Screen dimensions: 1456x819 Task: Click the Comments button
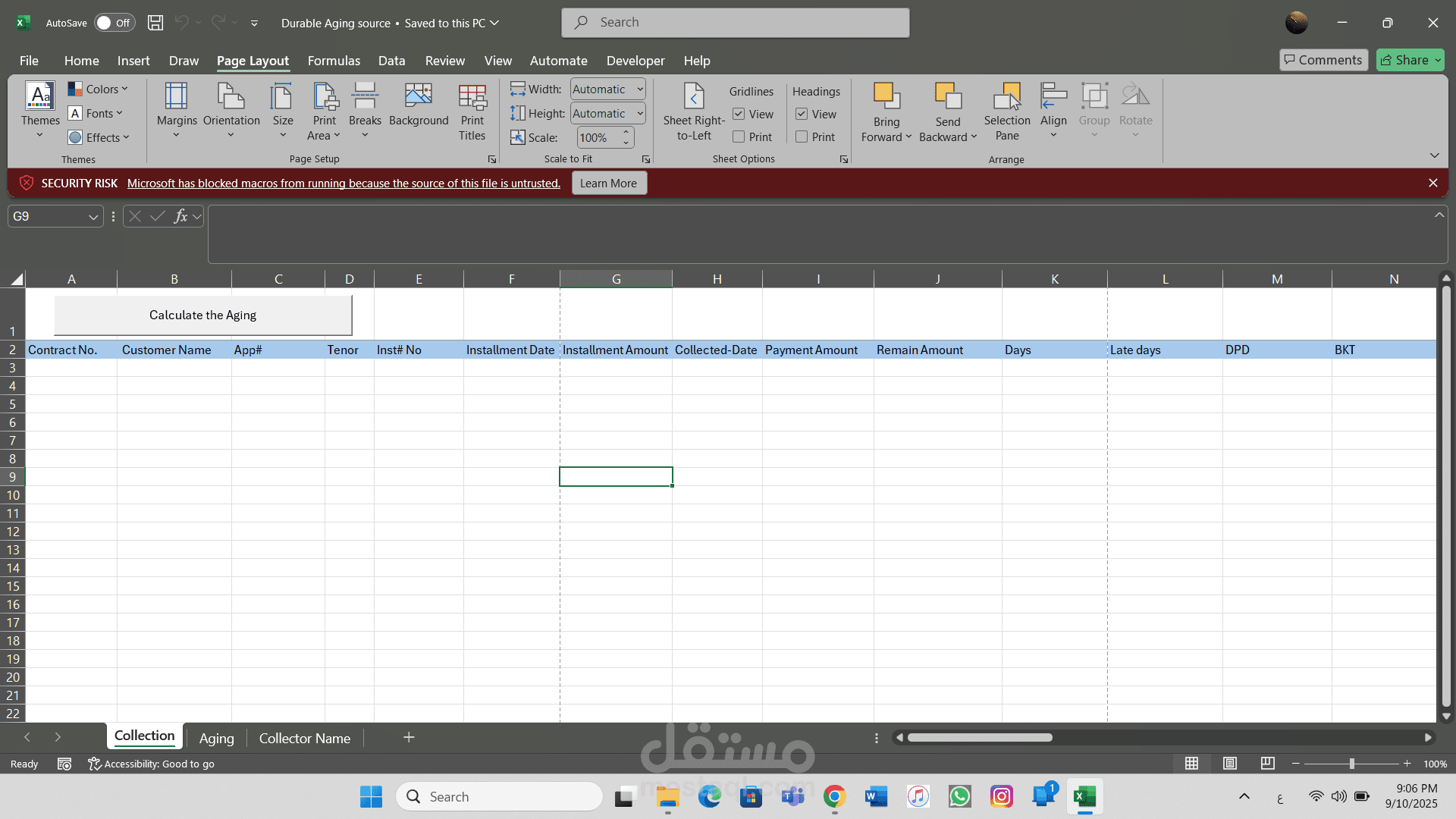pyautogui.click(x=1323, y=60)
